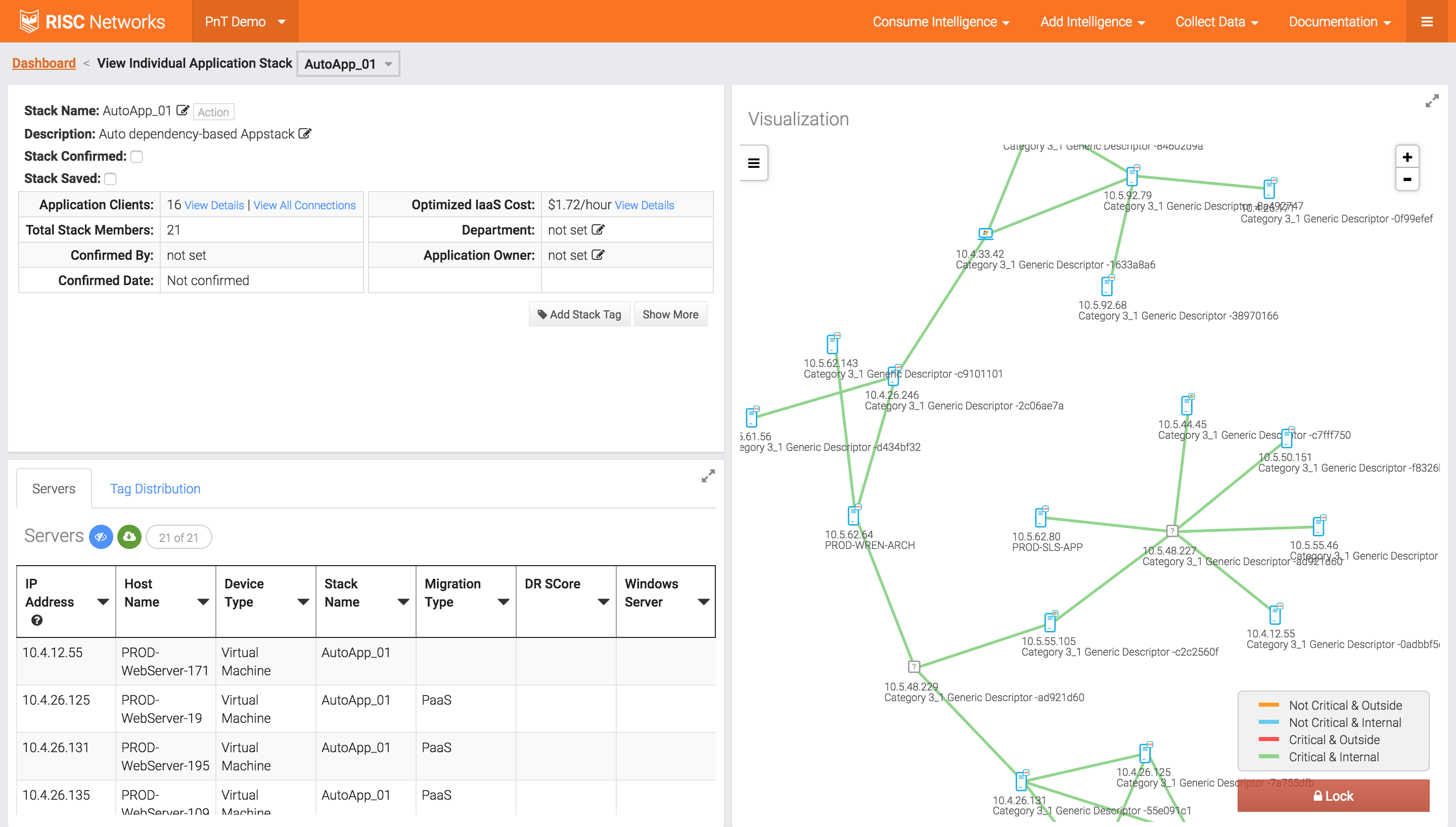Download the servers list via the green cloud icon
The width and height of the screenshot is (1456, 827).
click(x=129, y=537)
